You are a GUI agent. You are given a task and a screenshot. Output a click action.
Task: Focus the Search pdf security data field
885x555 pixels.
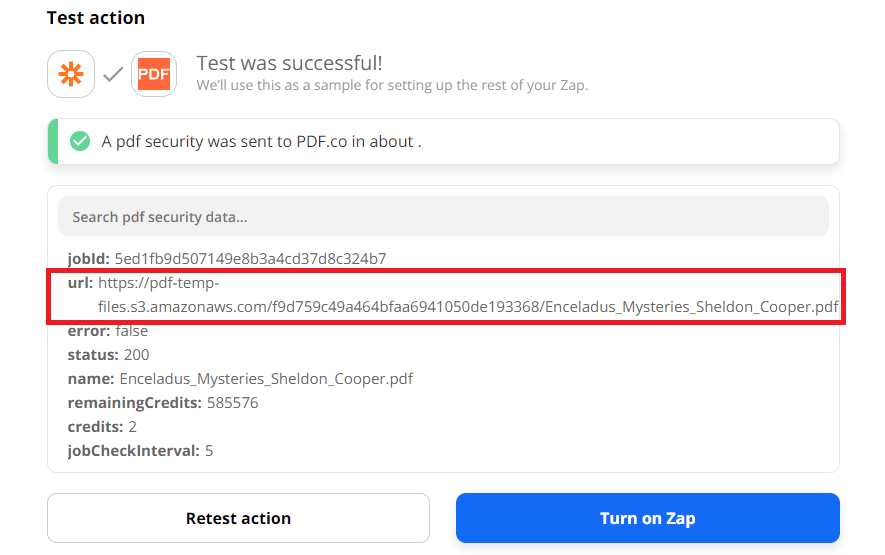pyautogui.click(x=443, y=216)
